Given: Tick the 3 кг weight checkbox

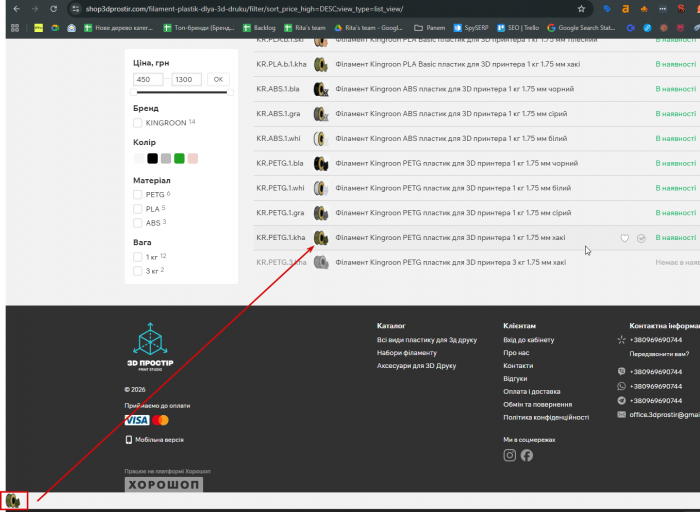Looking at the screenshot, I should 138,271.
